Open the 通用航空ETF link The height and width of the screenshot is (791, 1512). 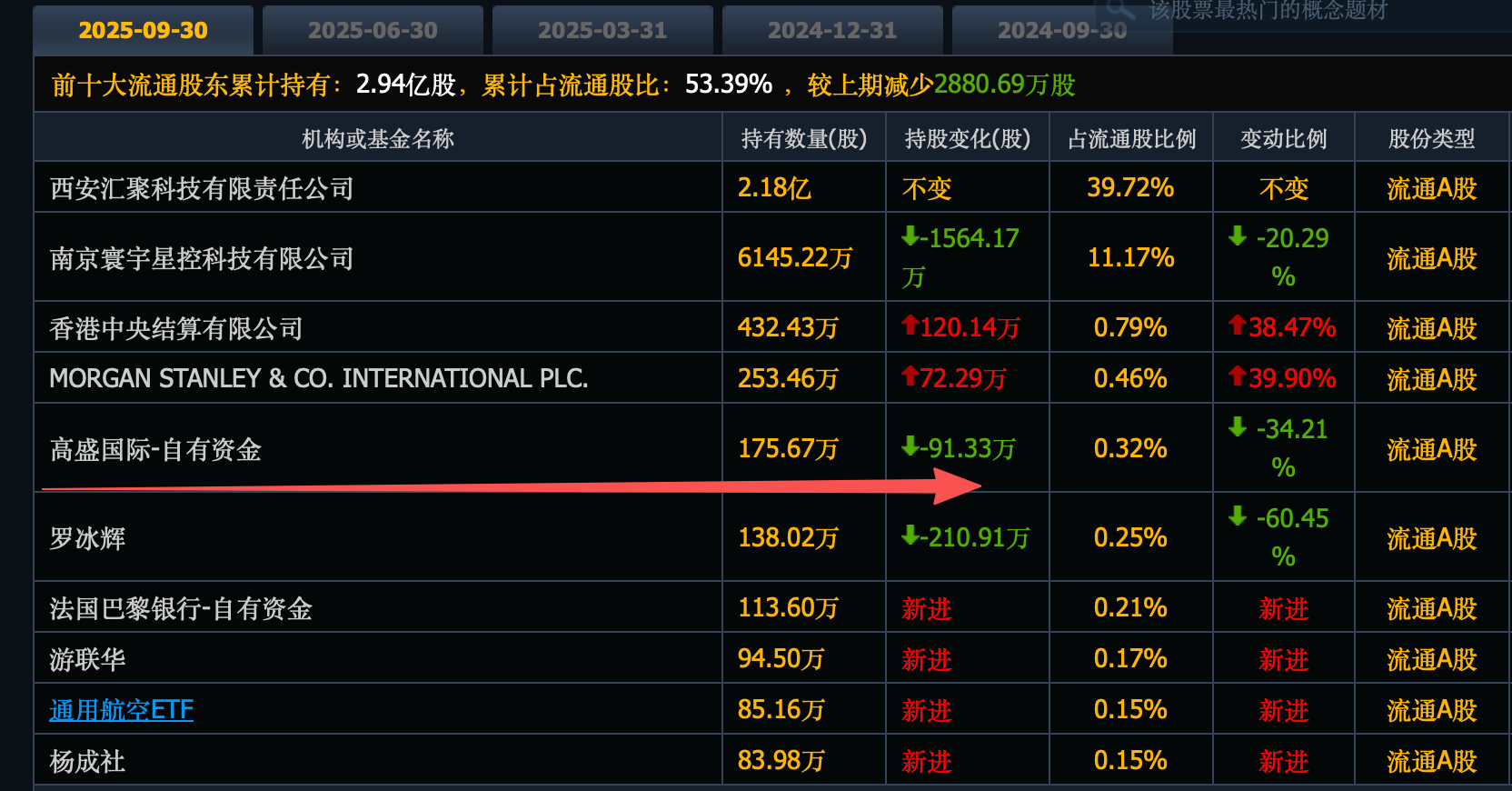click(x=121, y=709)
